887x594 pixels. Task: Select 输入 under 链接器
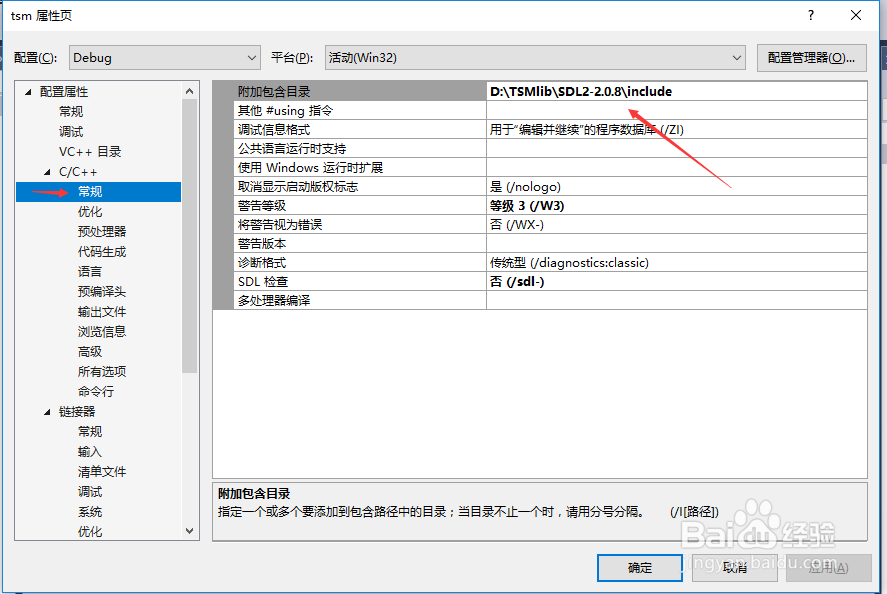point(89,450)
